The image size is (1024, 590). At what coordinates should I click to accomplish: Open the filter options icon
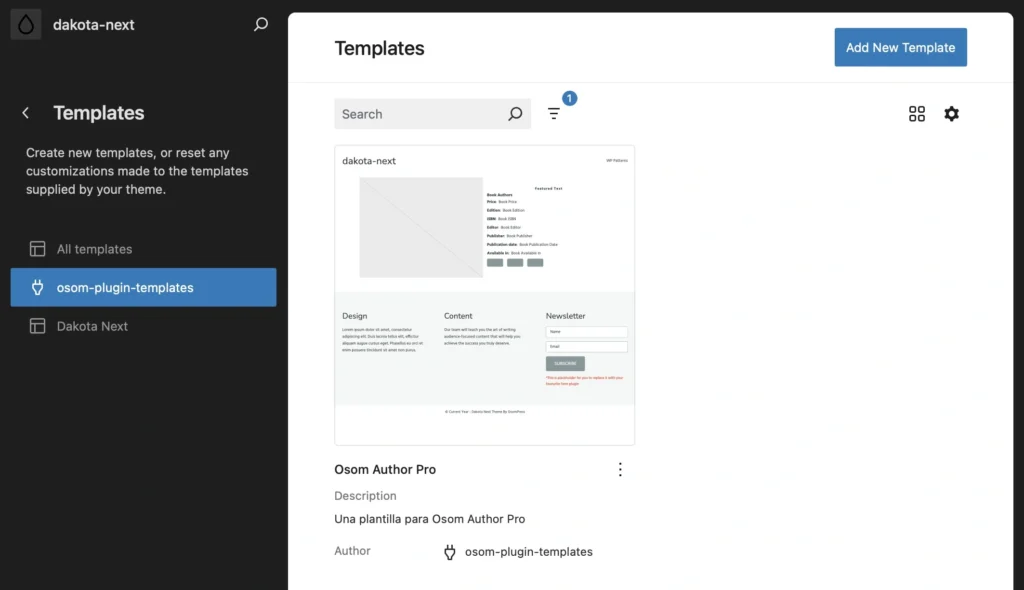(554, 114)
